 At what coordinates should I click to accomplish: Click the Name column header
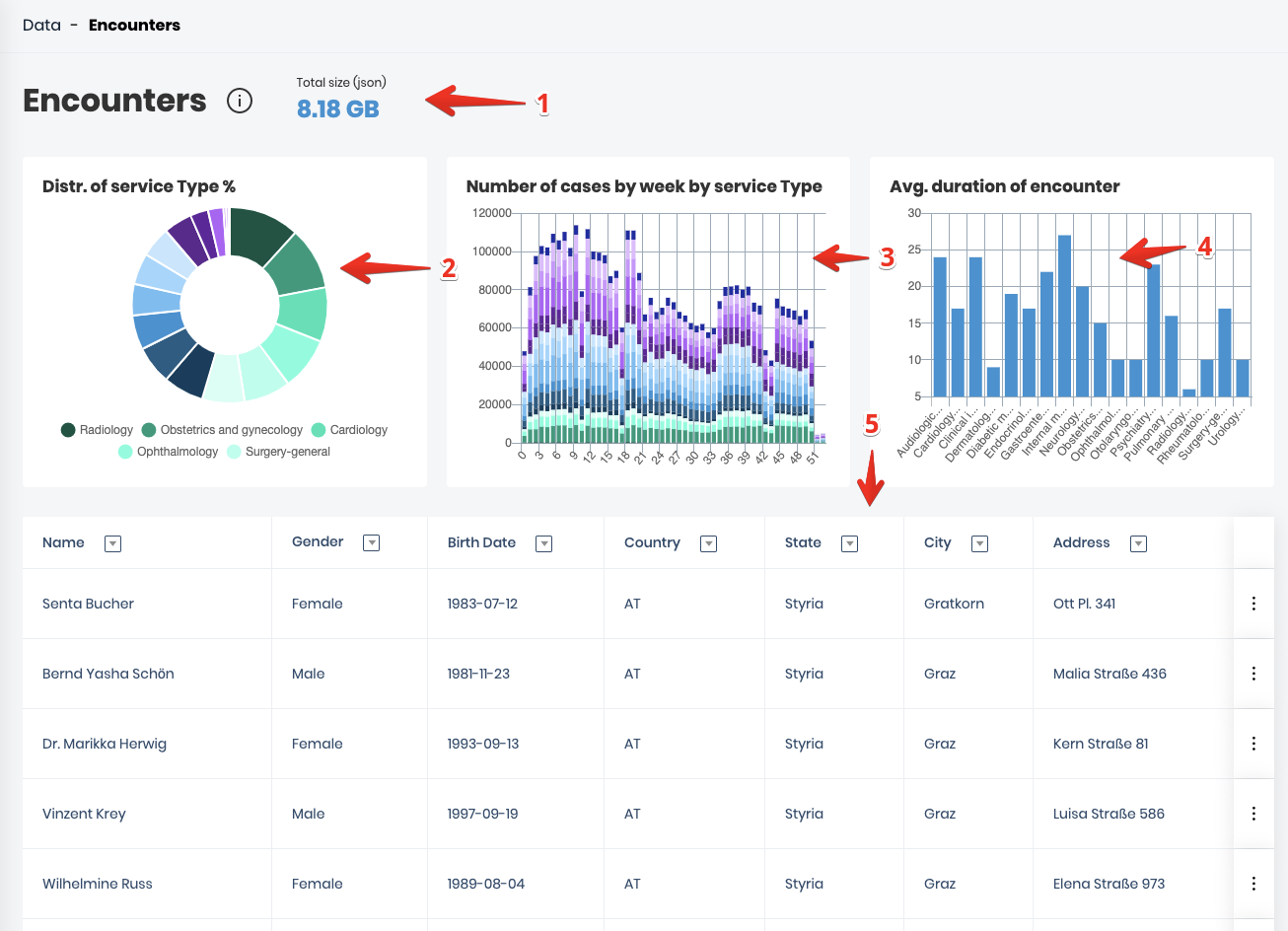(63, 542)
